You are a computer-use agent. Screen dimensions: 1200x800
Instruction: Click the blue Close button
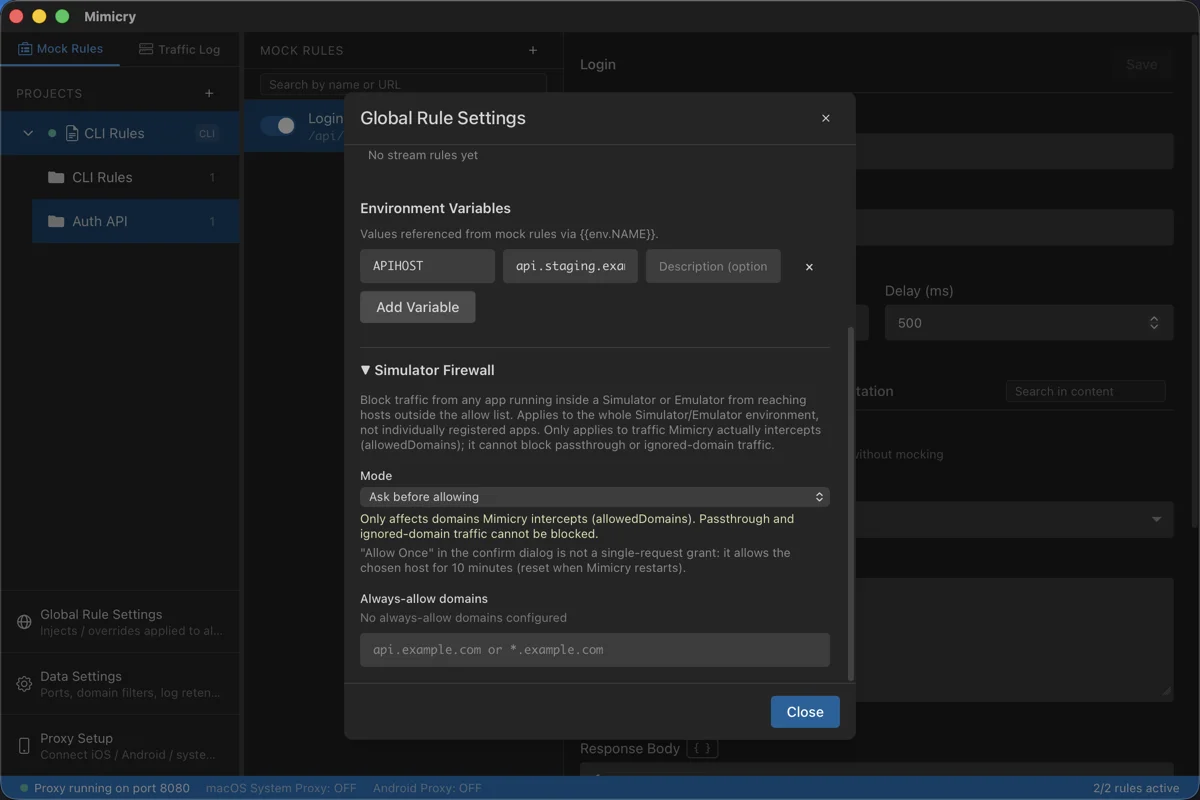[805, 712]
